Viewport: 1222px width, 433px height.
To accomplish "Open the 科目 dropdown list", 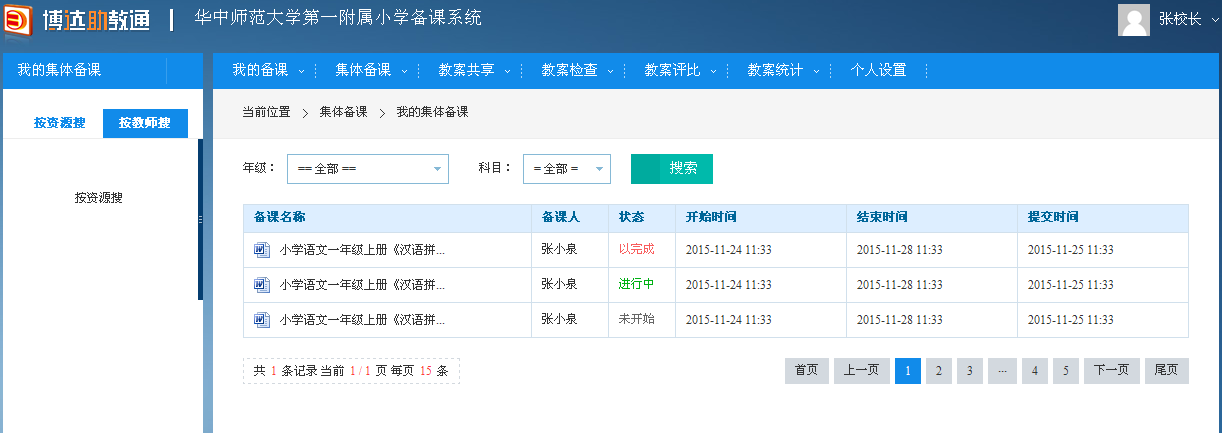I will [566, 169].
